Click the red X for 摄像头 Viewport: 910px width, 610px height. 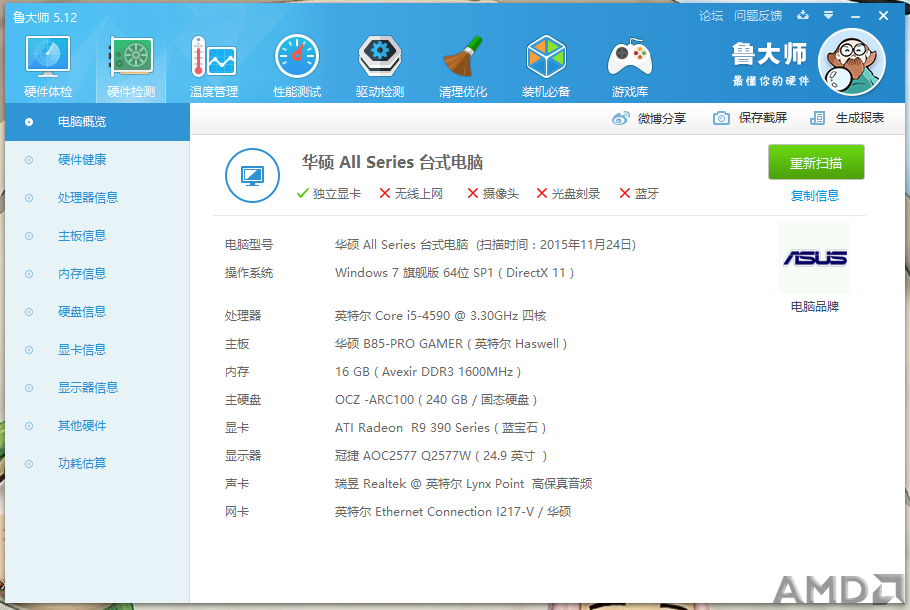click(x=473, y=193)
